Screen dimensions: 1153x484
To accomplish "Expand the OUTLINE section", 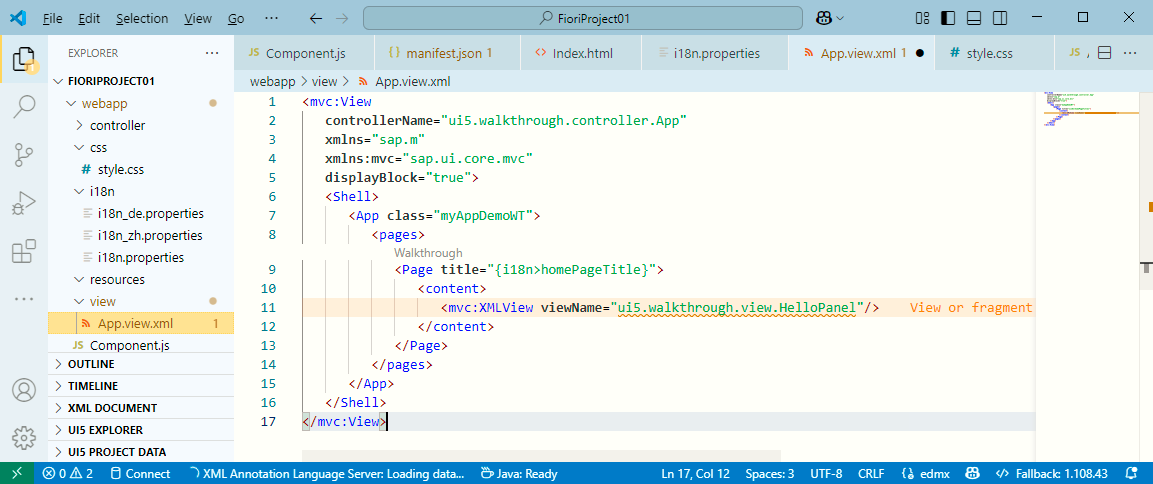I will [140, 364].
